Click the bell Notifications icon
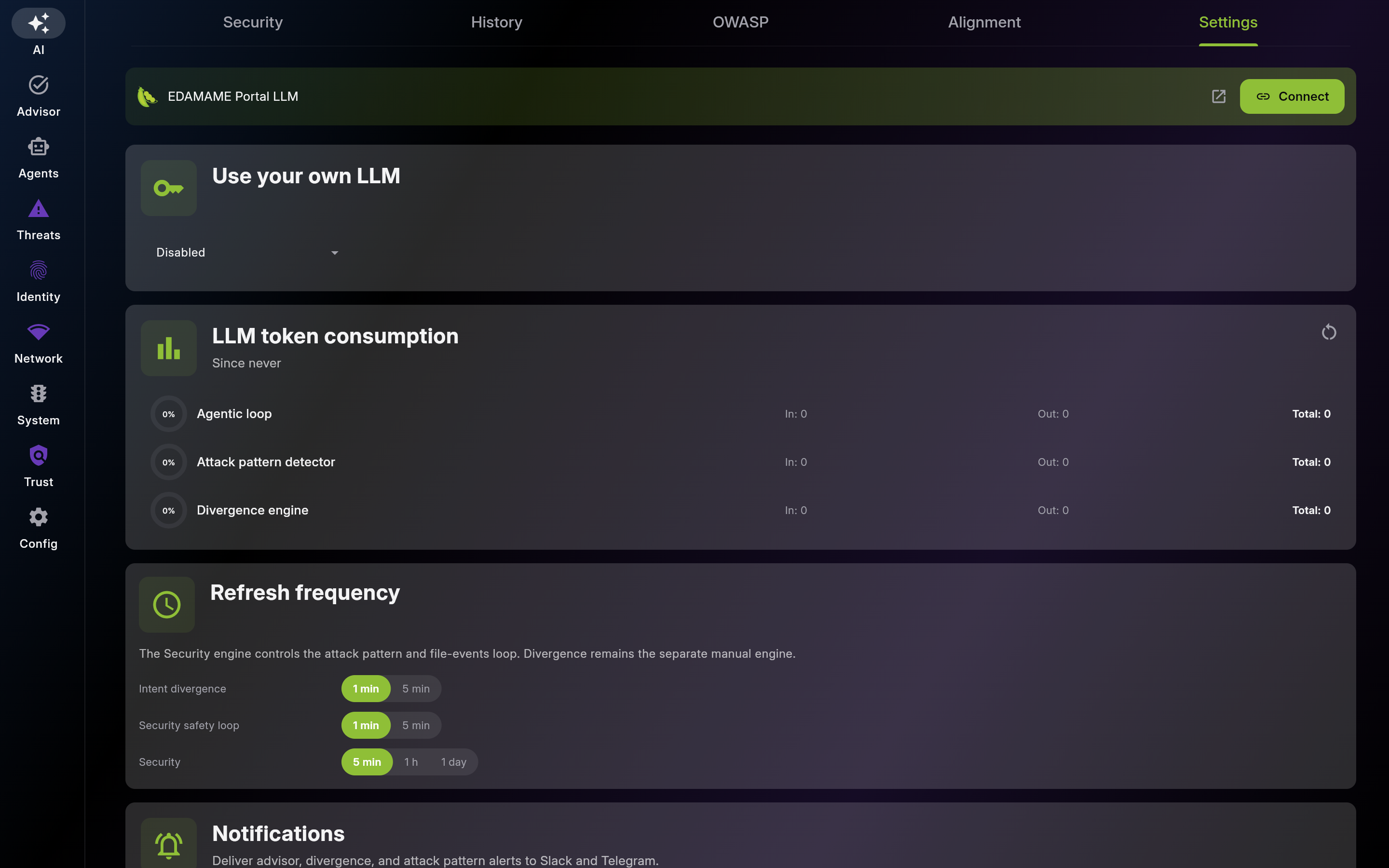 point(169,843)
